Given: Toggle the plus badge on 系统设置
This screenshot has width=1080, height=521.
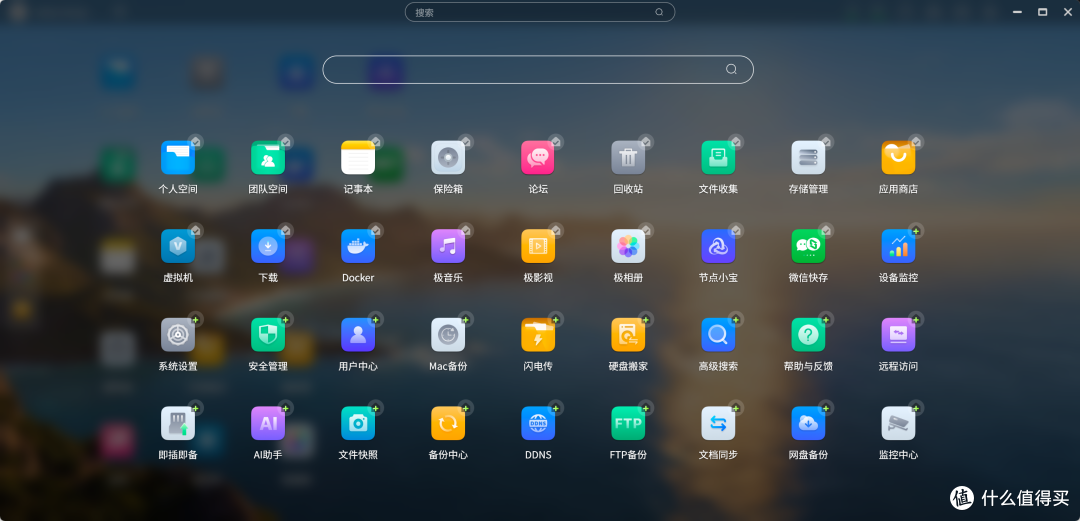Looking at the screenshot, I should pos(195,320).
